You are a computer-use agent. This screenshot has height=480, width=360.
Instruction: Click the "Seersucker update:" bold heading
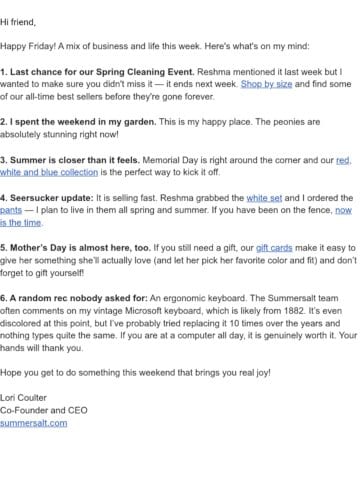click(x=52, y=198)
